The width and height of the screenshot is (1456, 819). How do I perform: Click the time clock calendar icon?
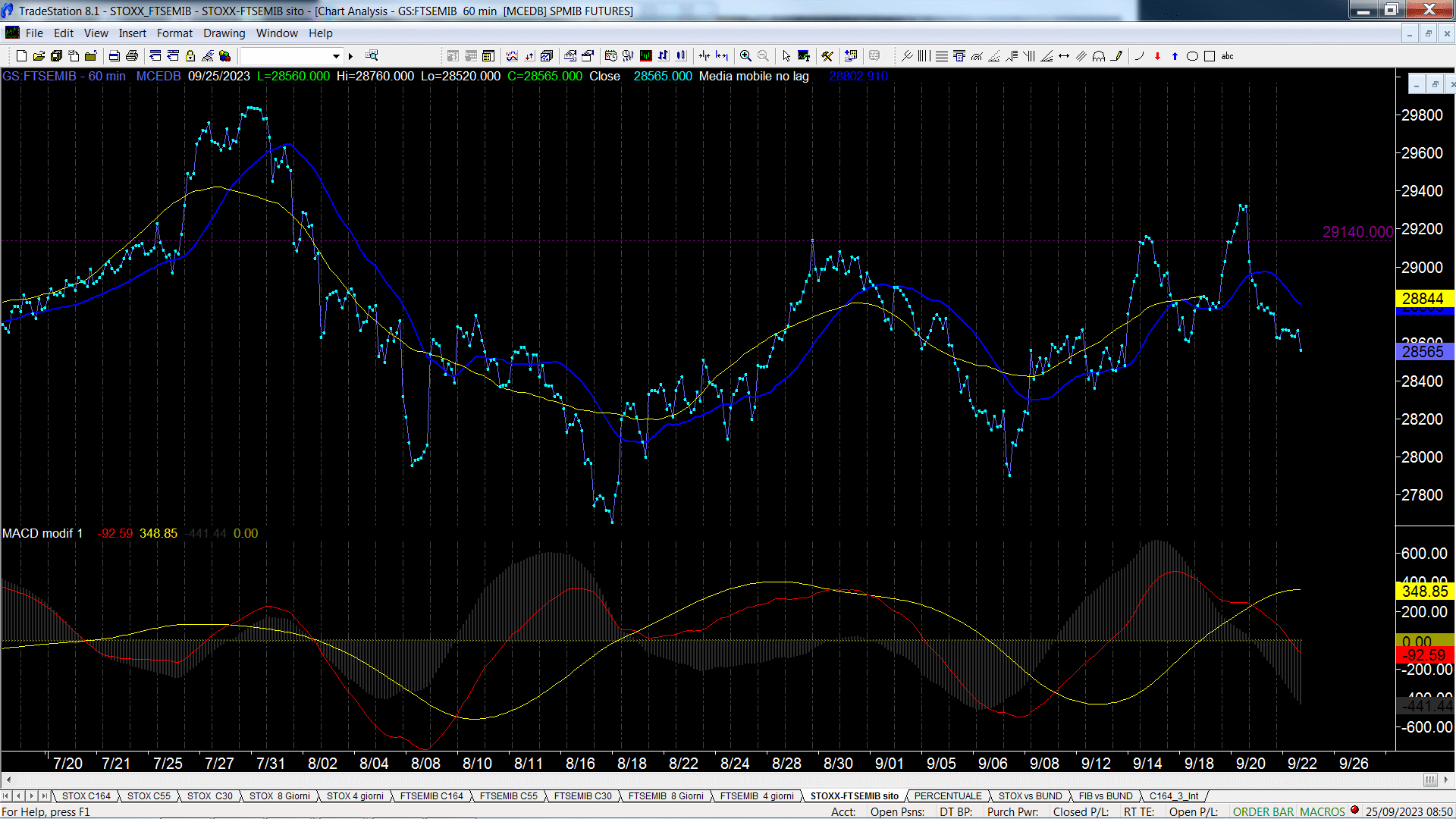point(610,56)
